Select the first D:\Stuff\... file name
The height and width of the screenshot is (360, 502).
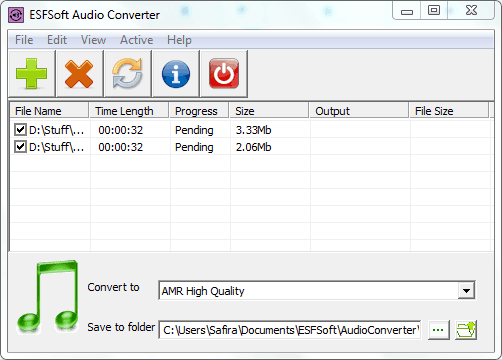(56, 130)
